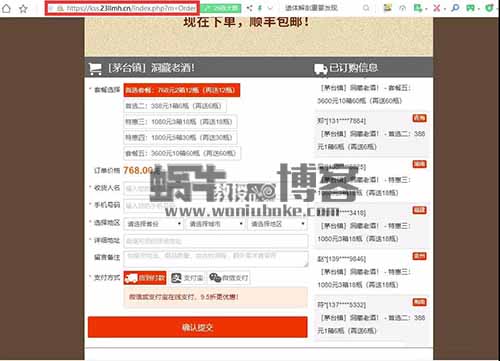Open the city selection dropdown
This screenshot has height=361, width=500.
tap(215, 224)
